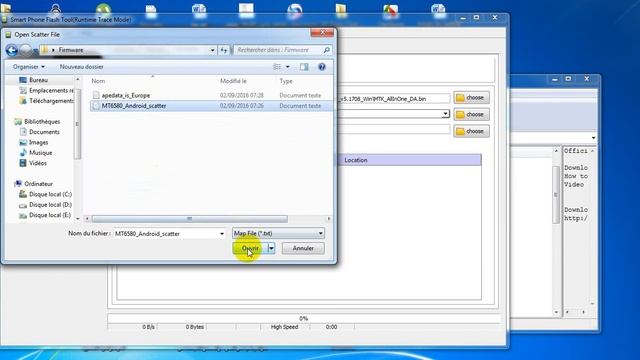Select Ordinateur in the navigation pane
Screen dimensions: 640x360
coord(34,184)
